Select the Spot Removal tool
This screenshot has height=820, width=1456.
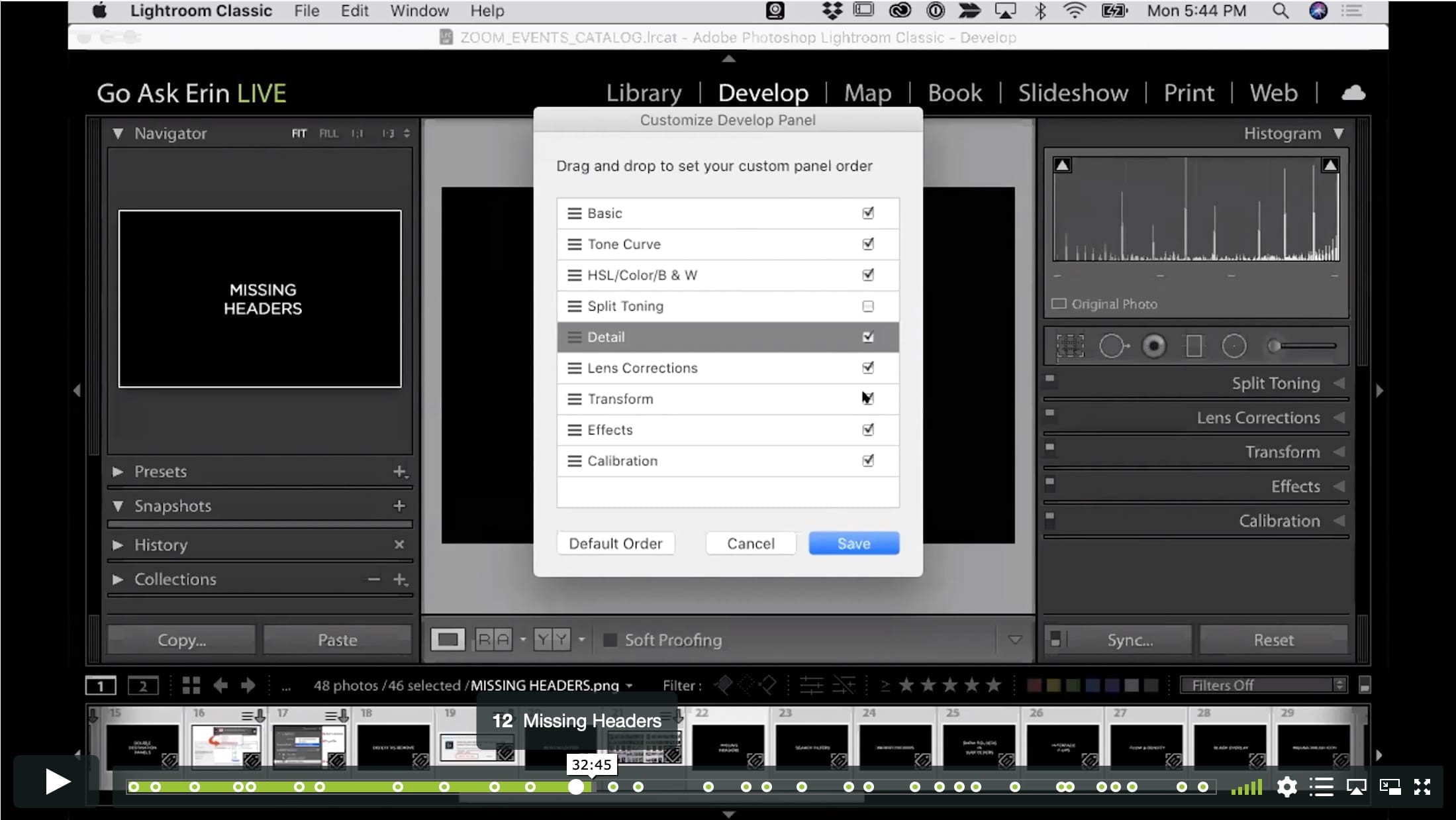coord(1113,346)
